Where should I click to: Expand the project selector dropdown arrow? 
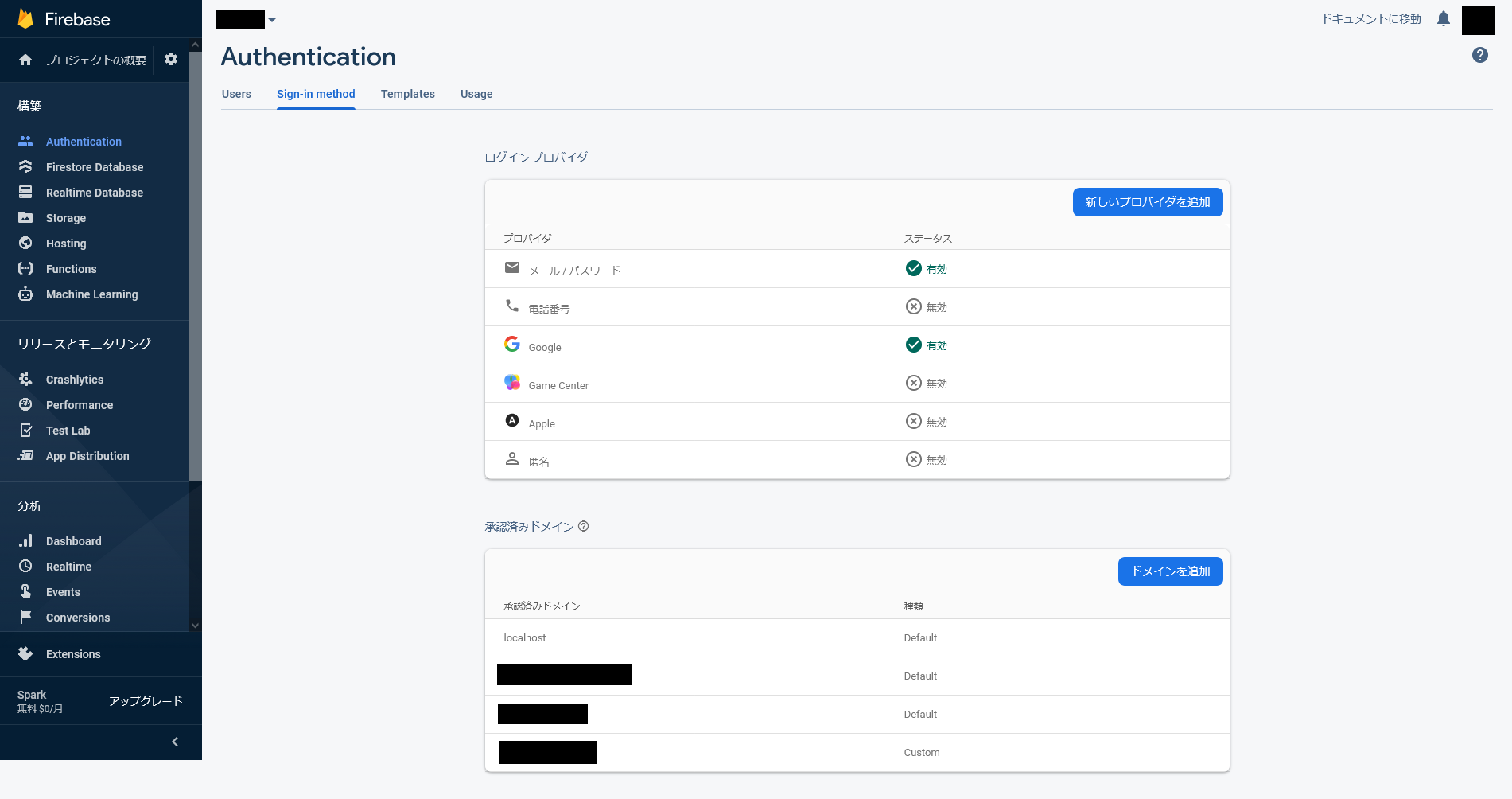[272, 20]
